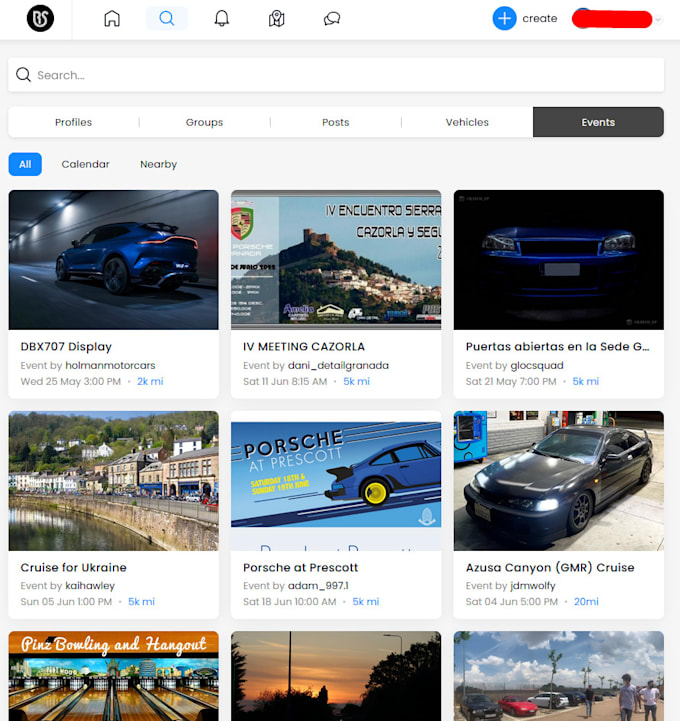Image resolution: width=680 pixels, height=721 pixels.
Task: Switch to the Vehicles tab
Action: [467, 122]
